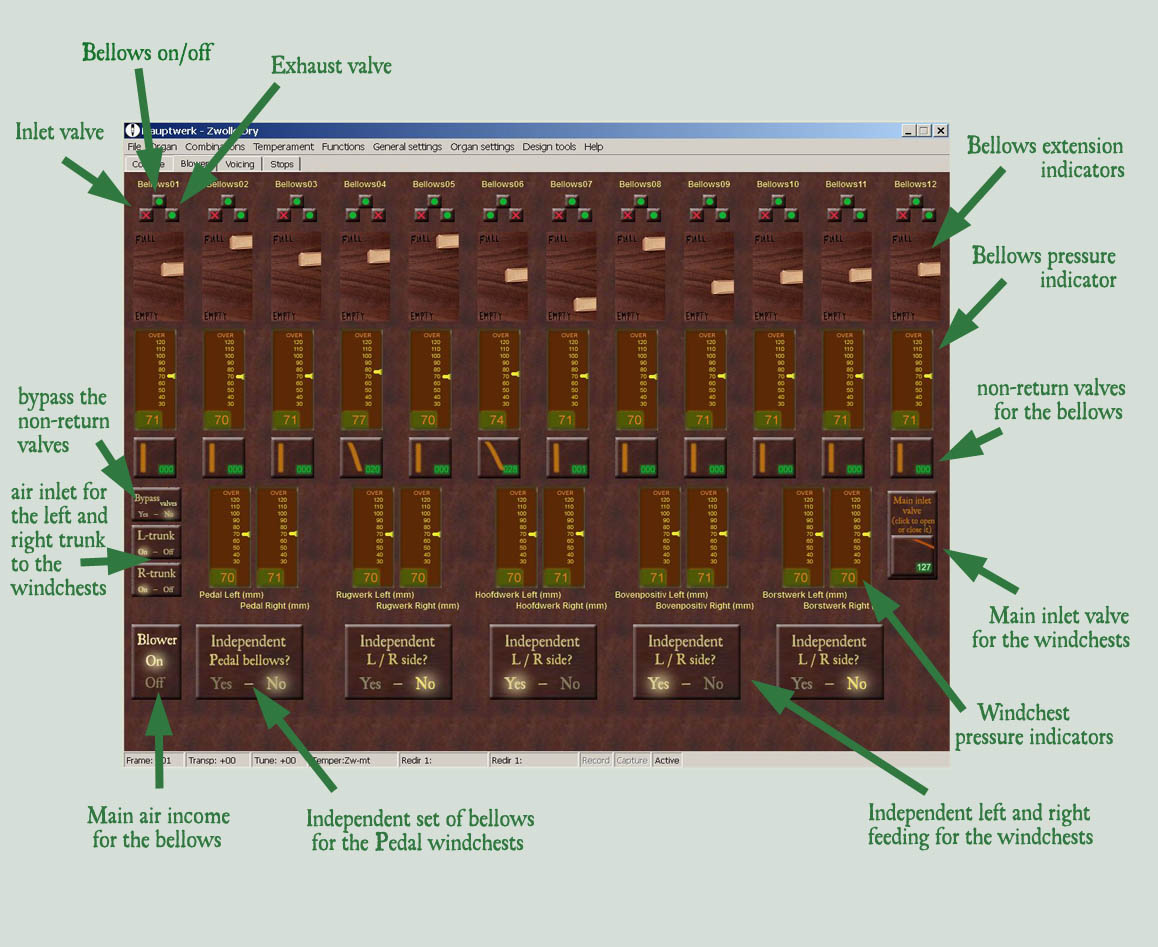This screenshot has height=947, width=1158.
Task: Toggle the Bellows06 on/off icon
Action: (x=503, y=201)
